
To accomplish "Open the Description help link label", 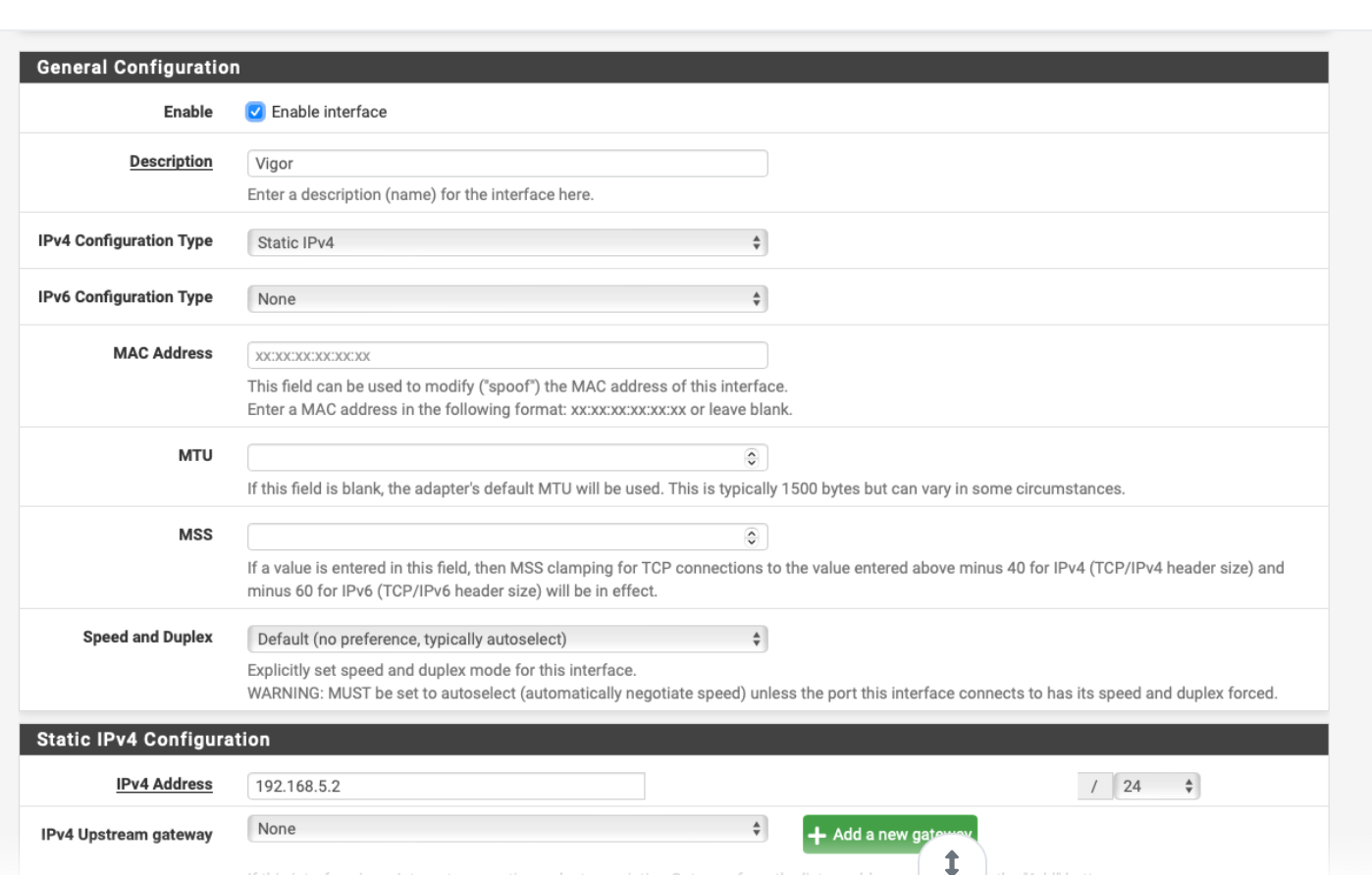I will pos(171,161).
